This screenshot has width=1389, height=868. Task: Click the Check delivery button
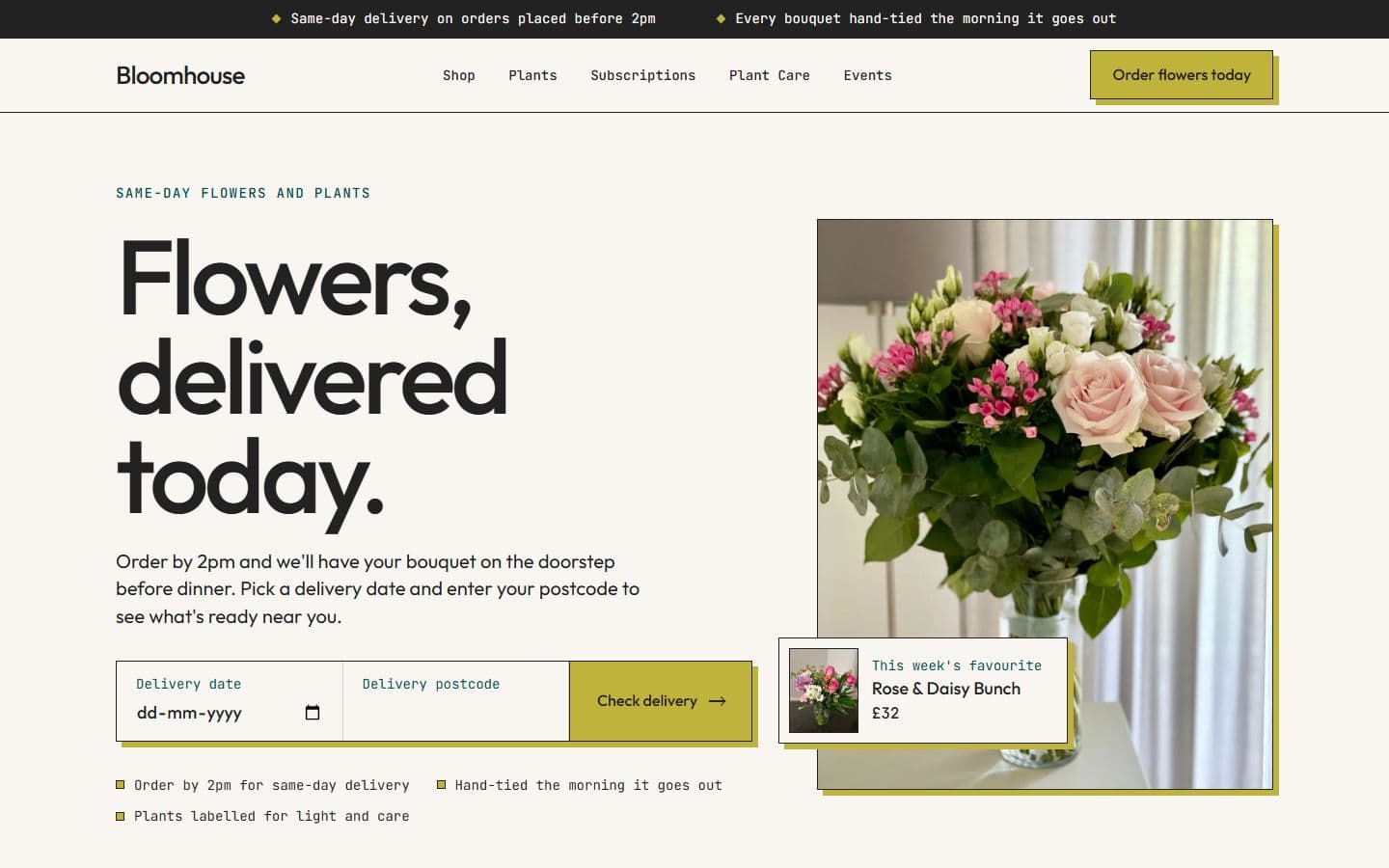pyautogui.click(x=661, y=701)
